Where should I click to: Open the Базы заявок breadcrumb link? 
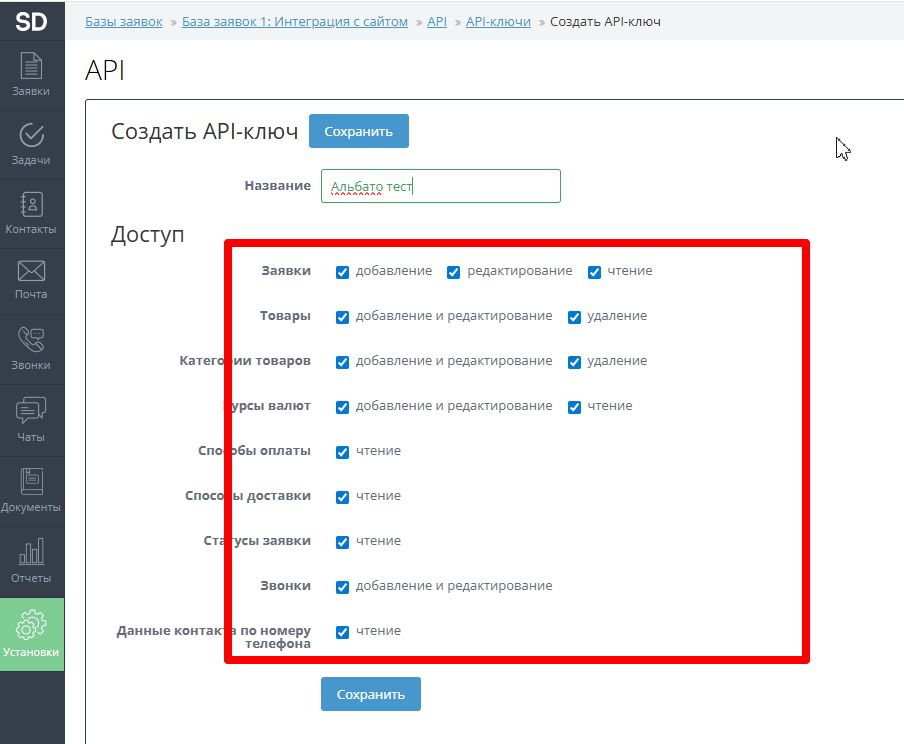coord(124,21)
